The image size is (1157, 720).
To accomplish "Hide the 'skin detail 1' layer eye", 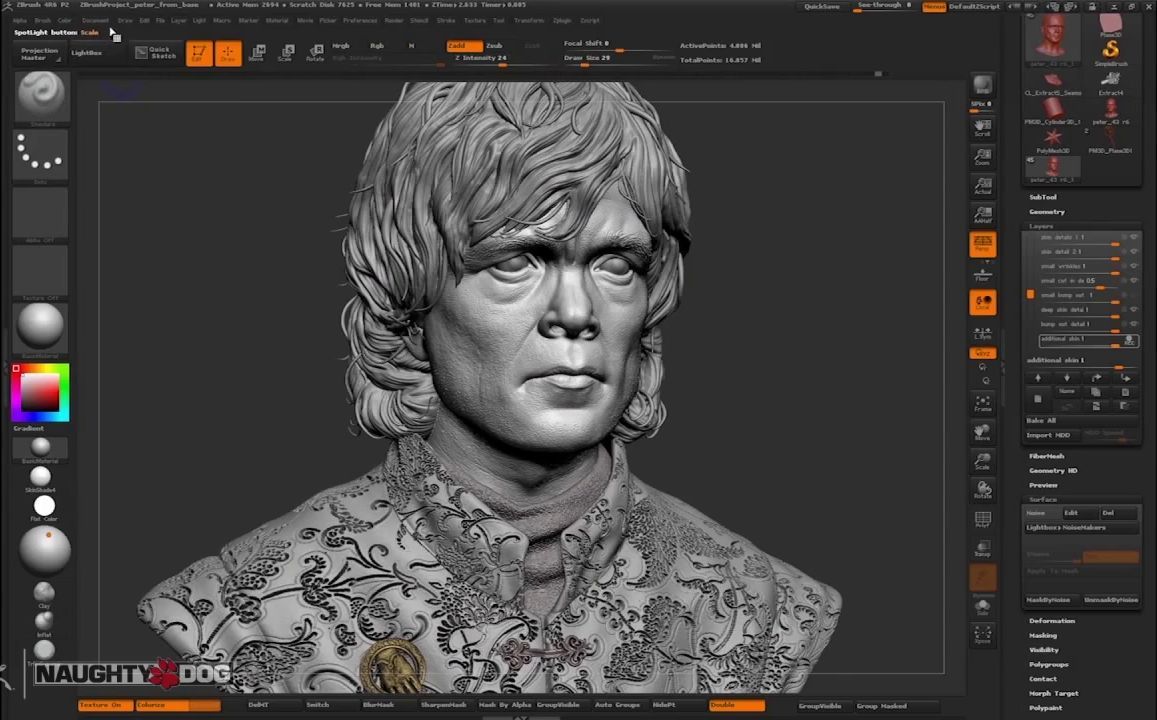I will point(1133,237).
